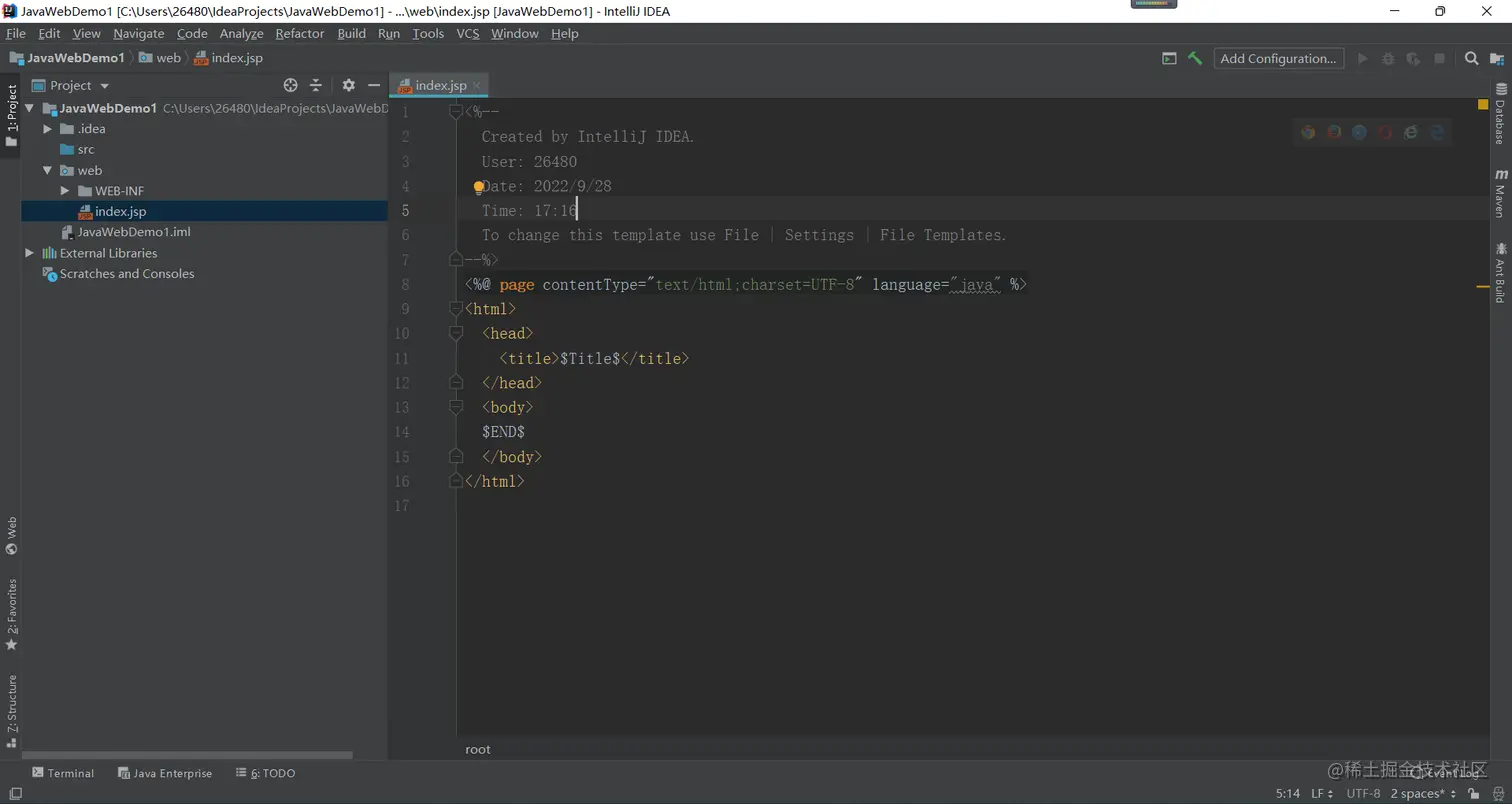Viewport: 1512px width, 804px height.
Task: Open in Internet Explorer browser icon
Action: point(1411,131)
